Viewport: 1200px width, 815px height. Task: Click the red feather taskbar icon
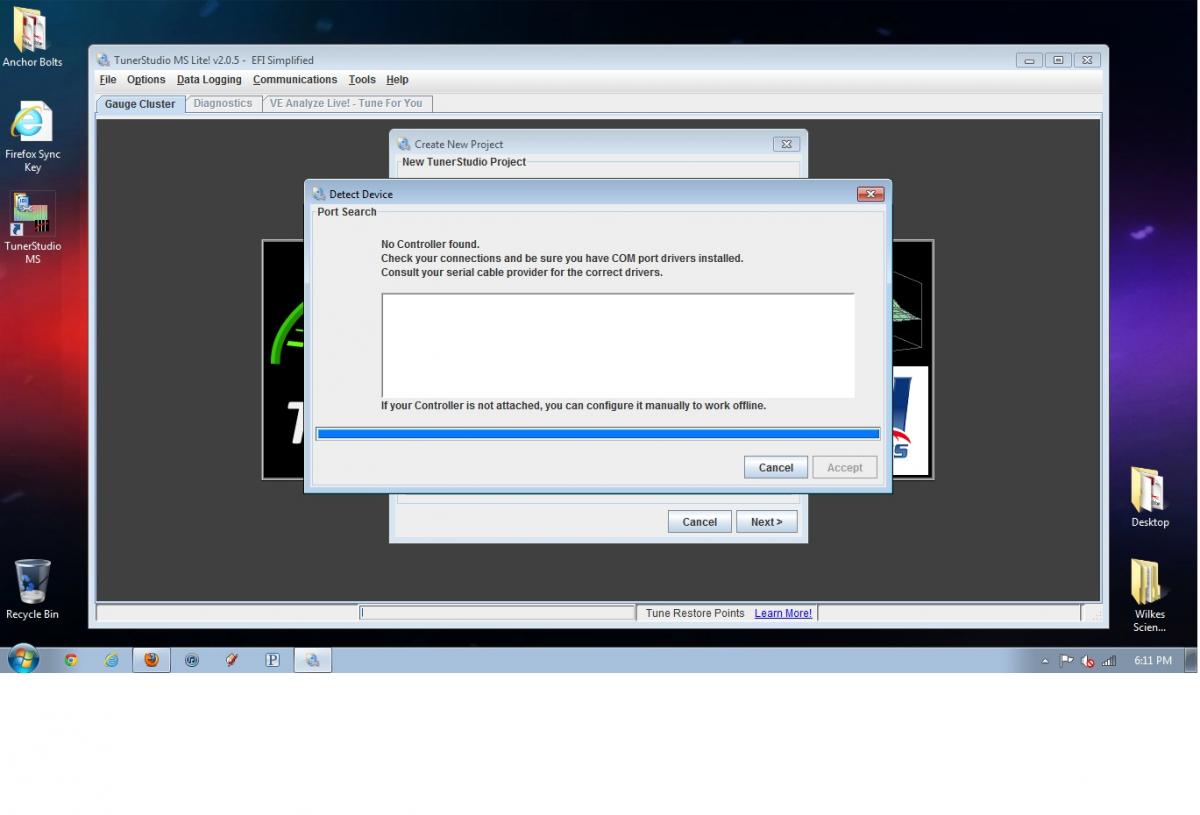pyautogui.click(x=232, y=660)
